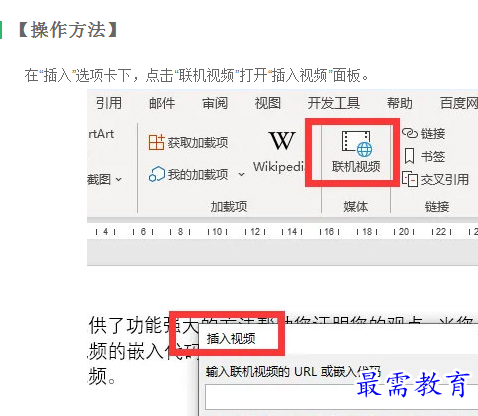The width and height of the screenshot is (478, 416).
Task: Click the 获取加载项 store icon
Action: pos(156,142)
